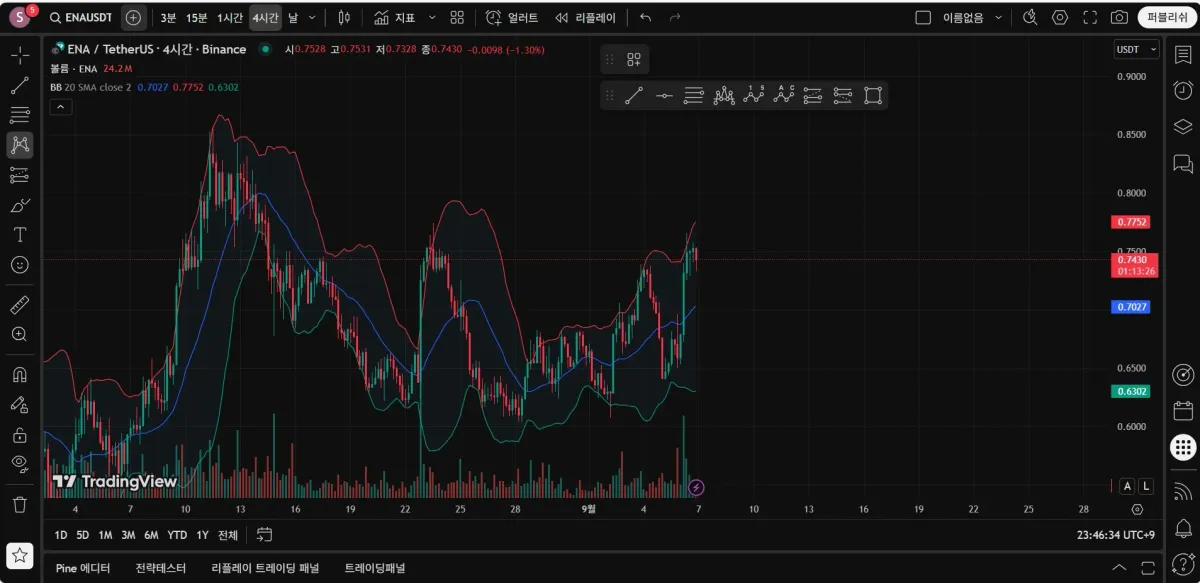Hide all drawings with the eye icon

pos(19,463)
